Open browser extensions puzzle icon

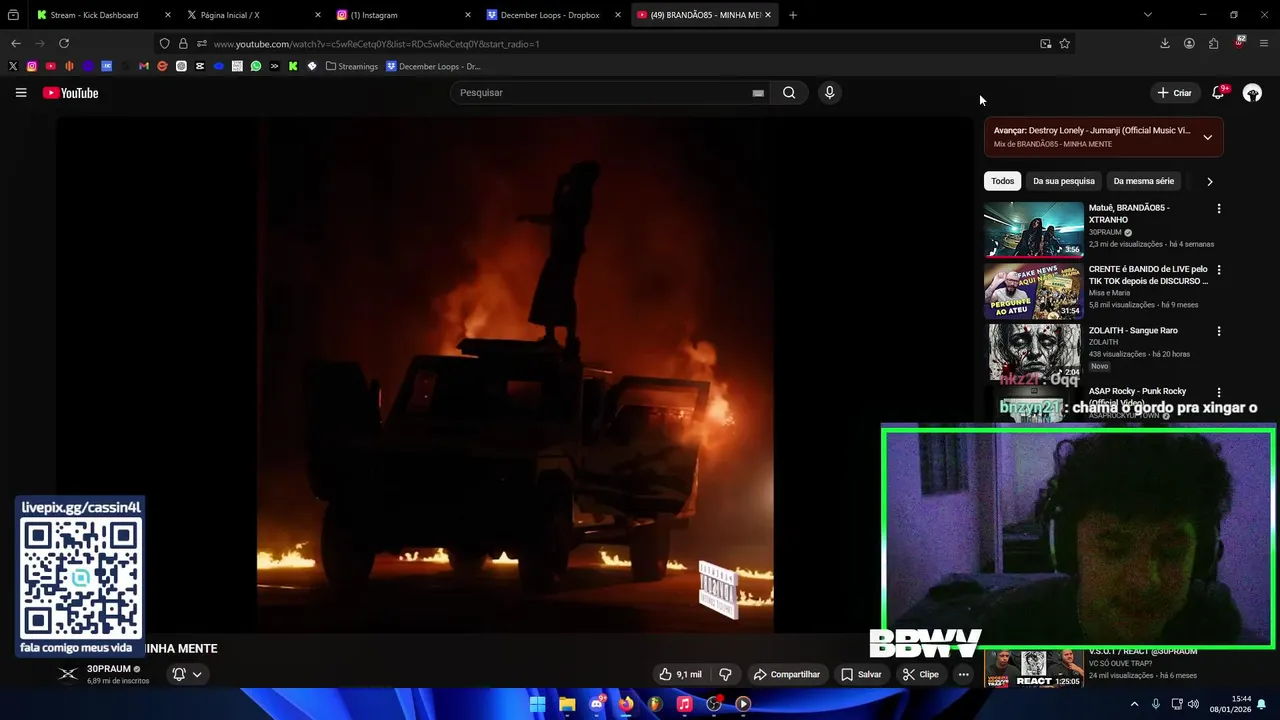pyautogui.click(x=1213, y=44)
